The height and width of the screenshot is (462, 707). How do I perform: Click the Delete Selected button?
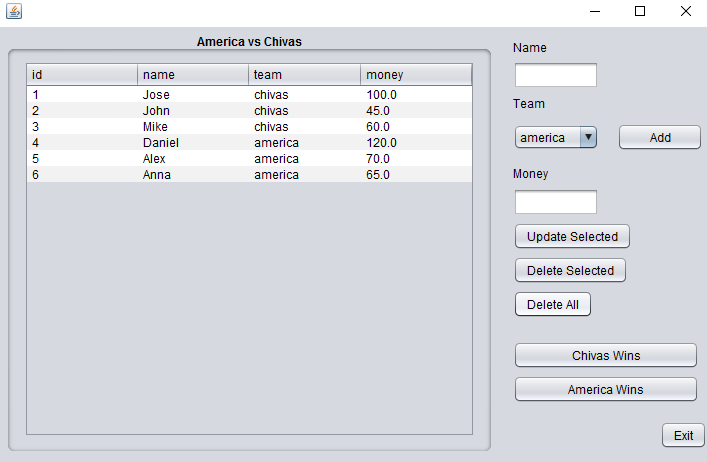570,270
